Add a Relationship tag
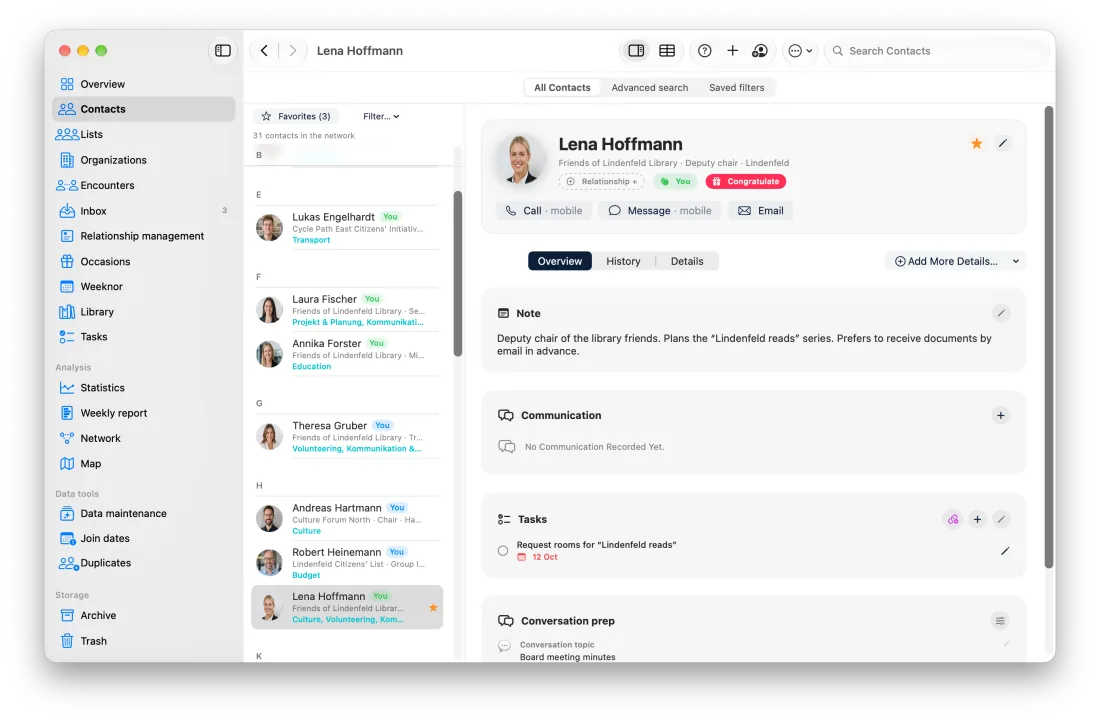The image size is (1100, 721). coord(602,182)
